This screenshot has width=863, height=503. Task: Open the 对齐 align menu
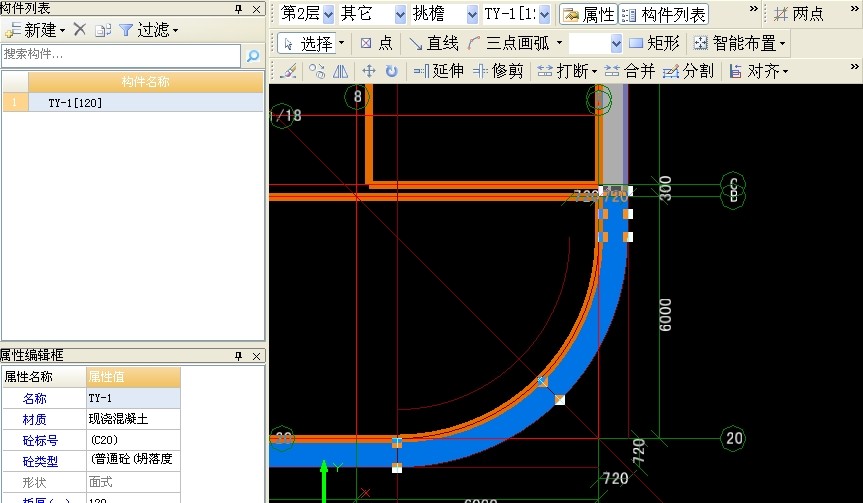pyautogui.click(x=758, y=71)
